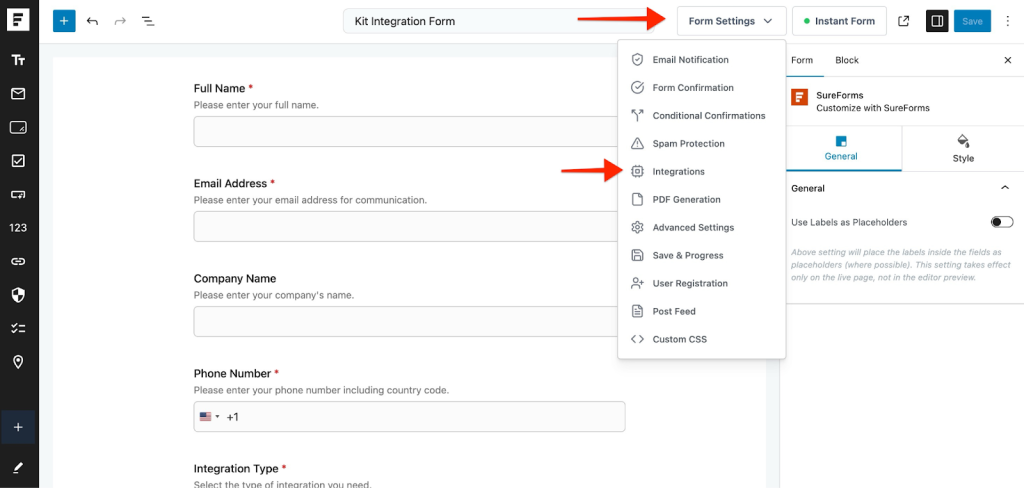
Task: Select the checkbox field icon in sidebar
Action: 18,160
